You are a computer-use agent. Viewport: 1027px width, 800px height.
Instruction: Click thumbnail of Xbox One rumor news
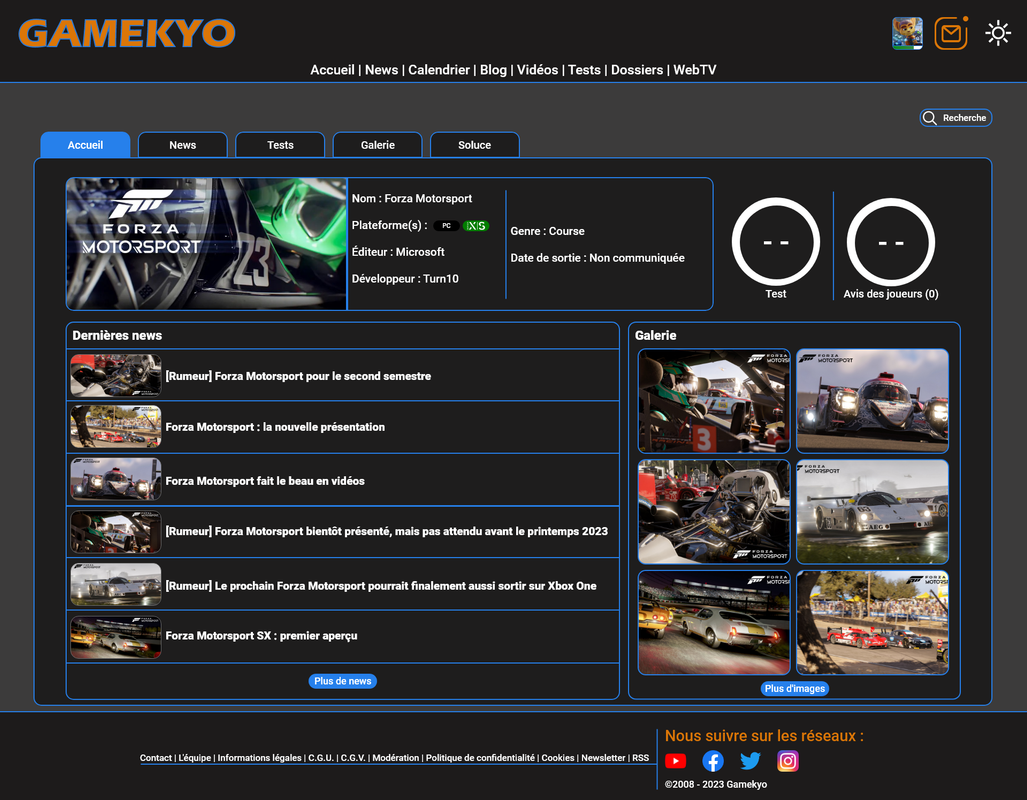point(116,584)
